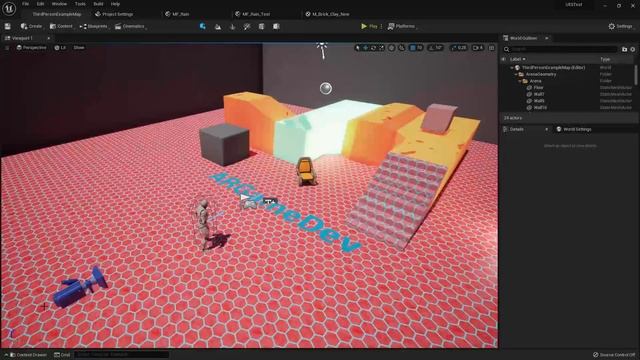Screen dimensions: 640x360
Task: Sort outliner by Label column
Action: click(x=518, y=59)
